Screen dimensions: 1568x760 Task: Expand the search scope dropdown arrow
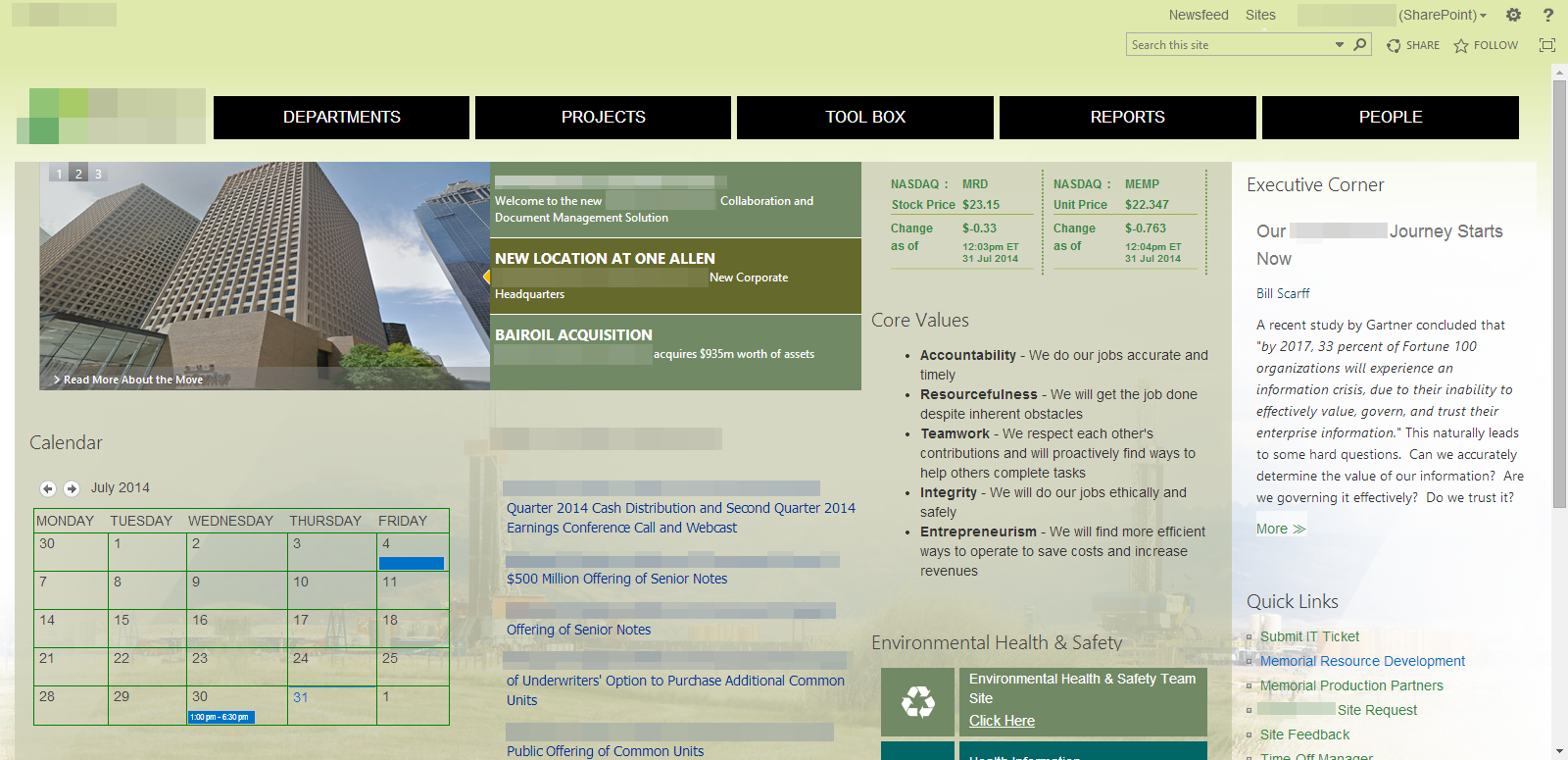pyautogui.click(x=1340, y=45)
